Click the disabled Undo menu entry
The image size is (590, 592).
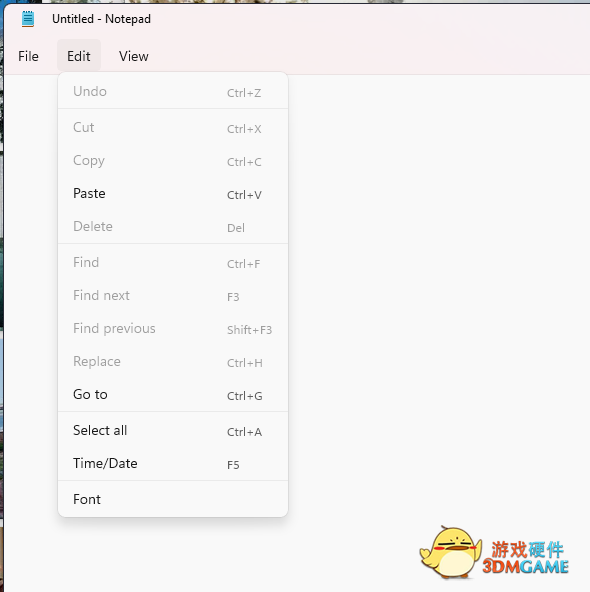(173, 91)
